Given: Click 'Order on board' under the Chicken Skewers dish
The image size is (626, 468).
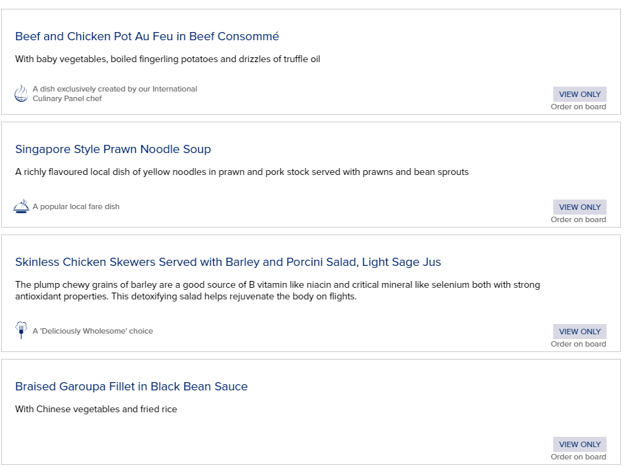Looking at the screenshot, I should (578, 344).
